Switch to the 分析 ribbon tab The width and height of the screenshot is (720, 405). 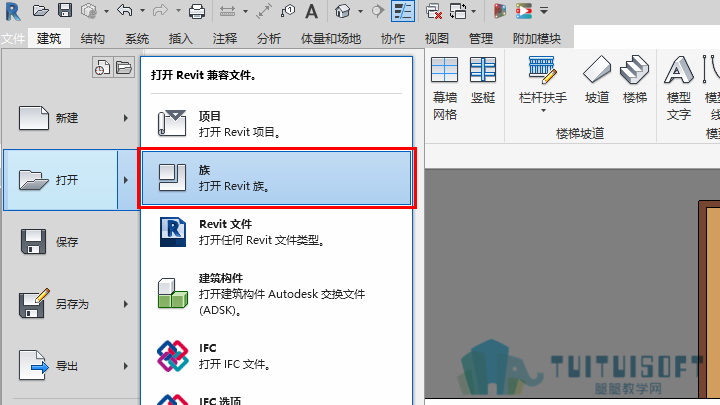point(269,39)
